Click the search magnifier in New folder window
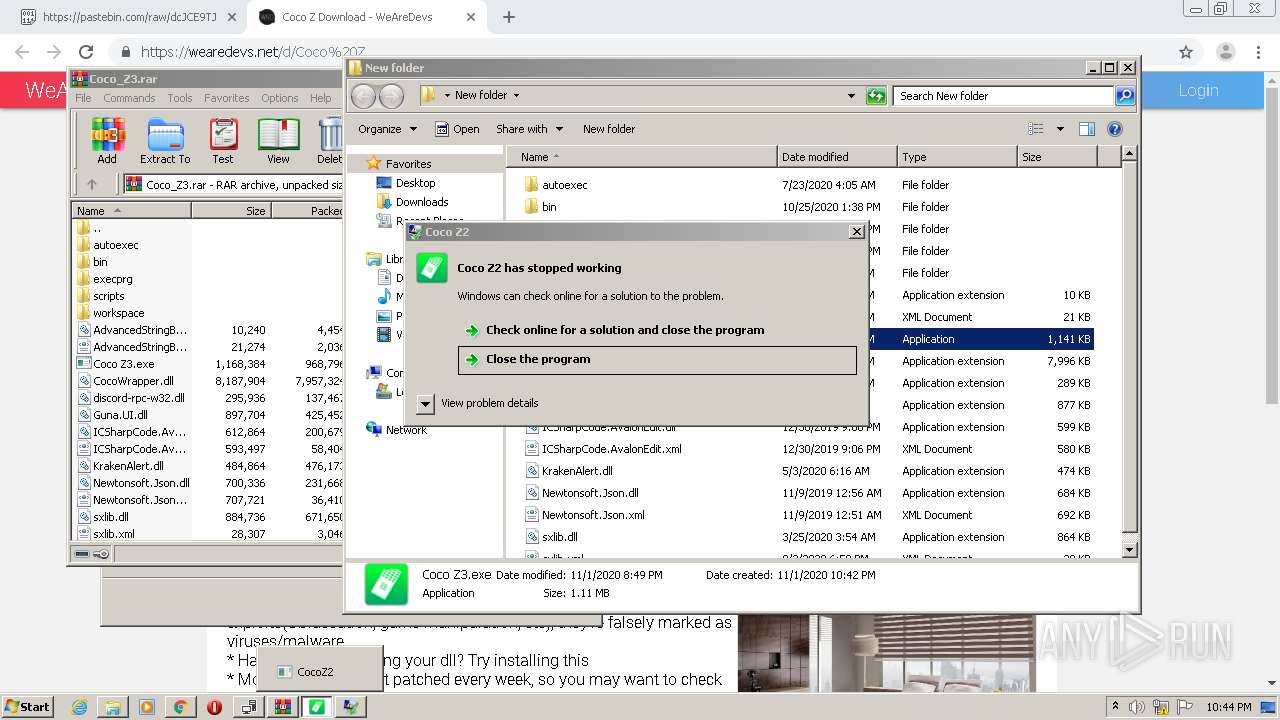 point(1125,96)
